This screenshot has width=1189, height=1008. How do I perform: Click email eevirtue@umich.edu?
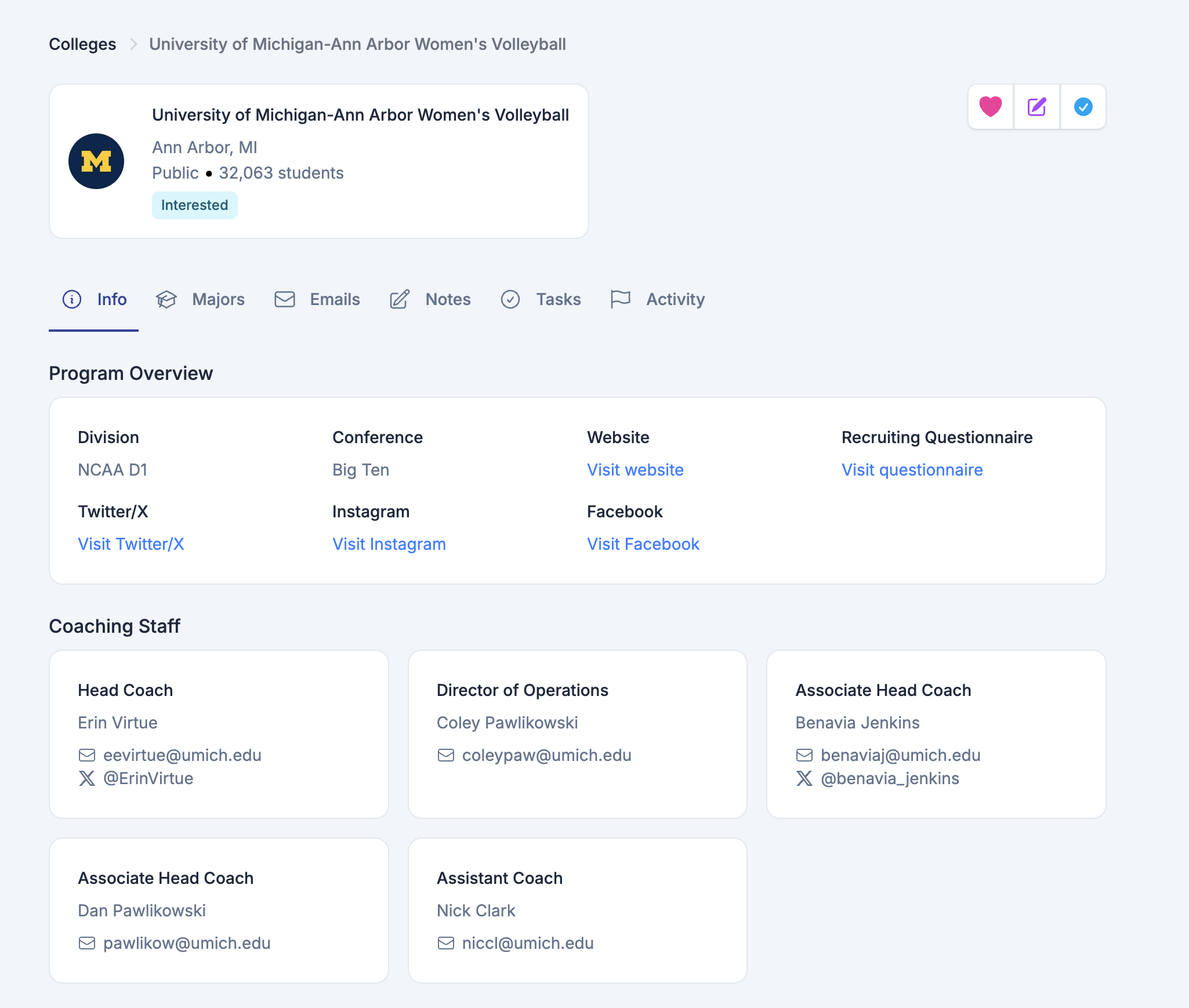point(182,755)
